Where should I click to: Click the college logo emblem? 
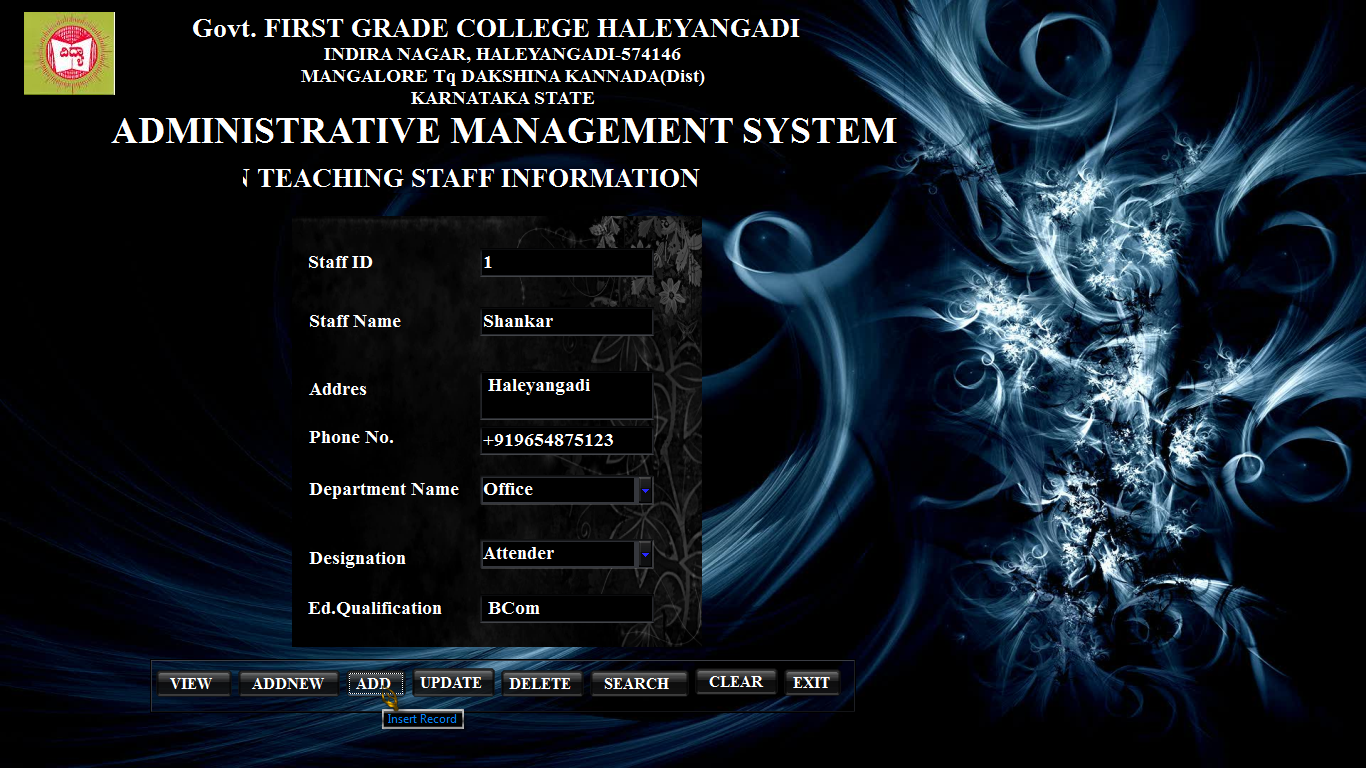click(x=69, y=54)
